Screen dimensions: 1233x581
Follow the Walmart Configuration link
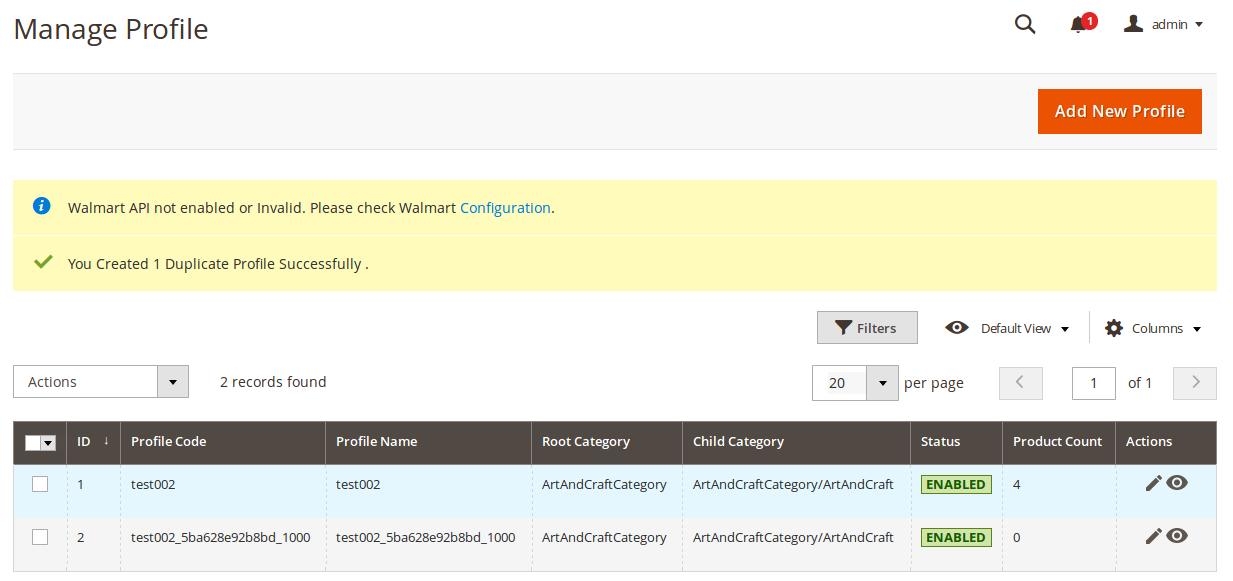[x=505, y=208]
